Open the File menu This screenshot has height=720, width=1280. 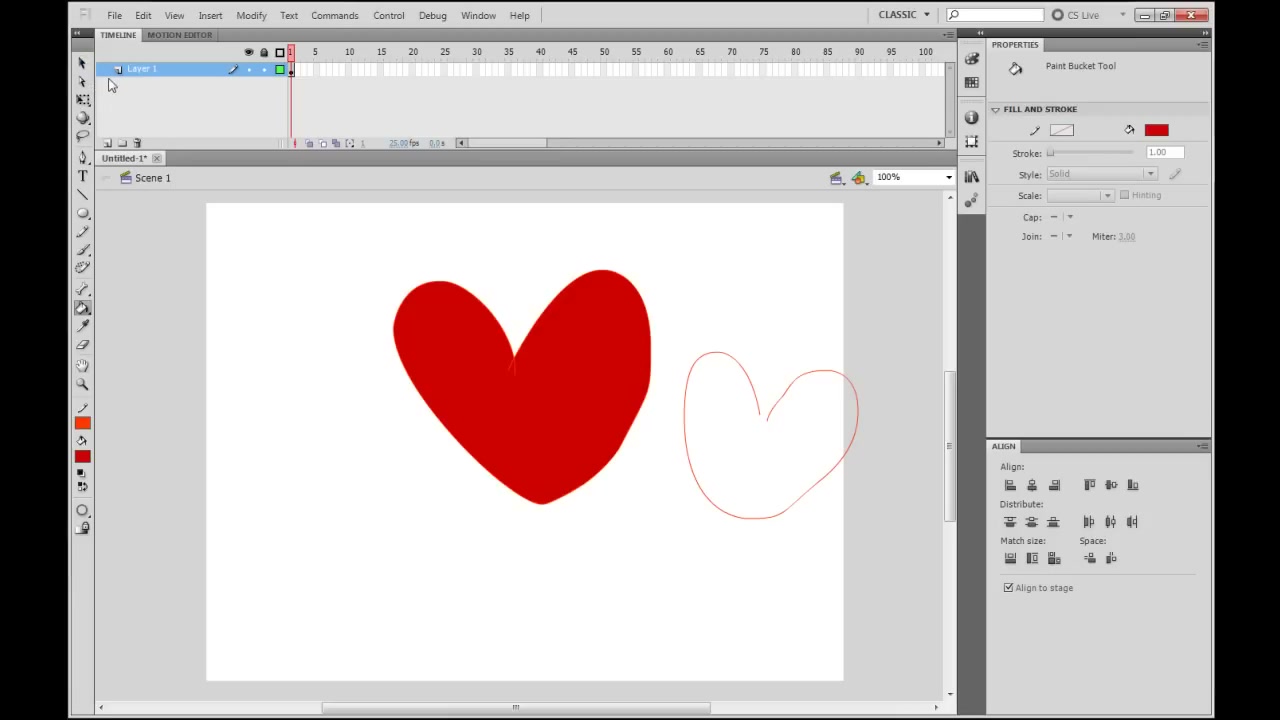pyautogui.click(x=115, y=15)
